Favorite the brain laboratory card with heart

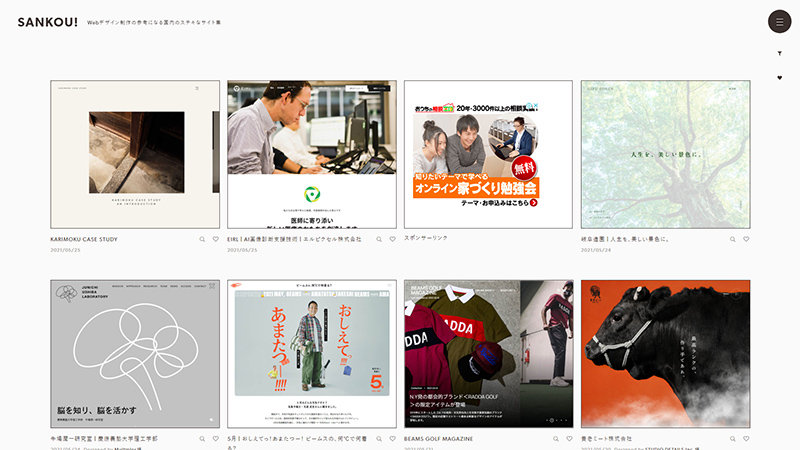click(215, 438)
